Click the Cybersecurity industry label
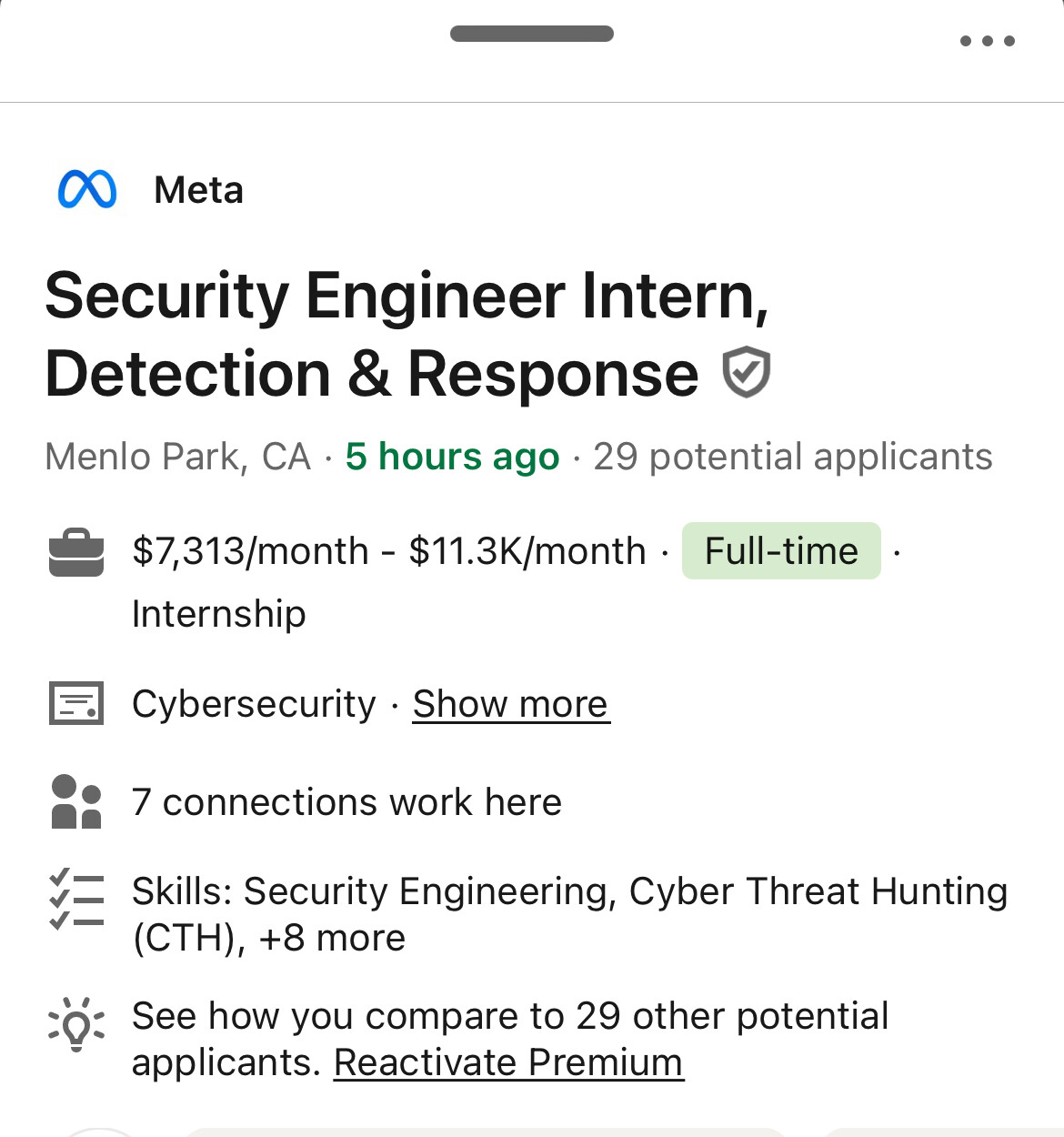 [x=255, y=703]
